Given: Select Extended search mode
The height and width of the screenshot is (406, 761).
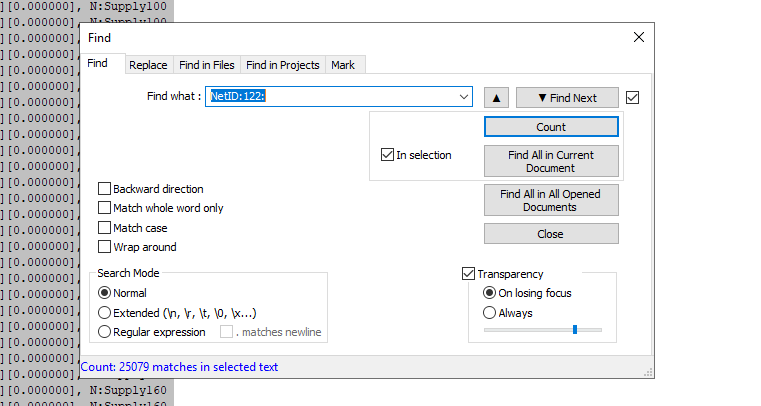Looking at the screenshot, I should [x=104, y=313].
